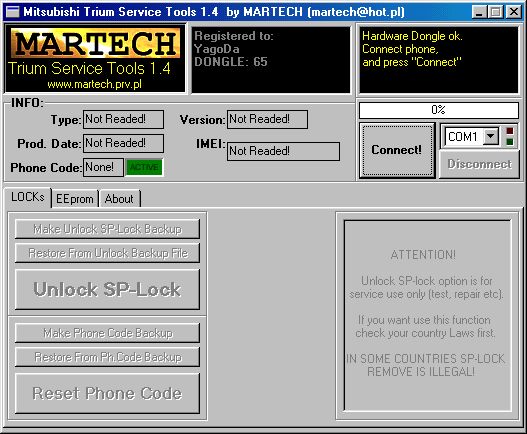527x434 pixels.
Task: Click the Connect! button
Action: (397, 150)
